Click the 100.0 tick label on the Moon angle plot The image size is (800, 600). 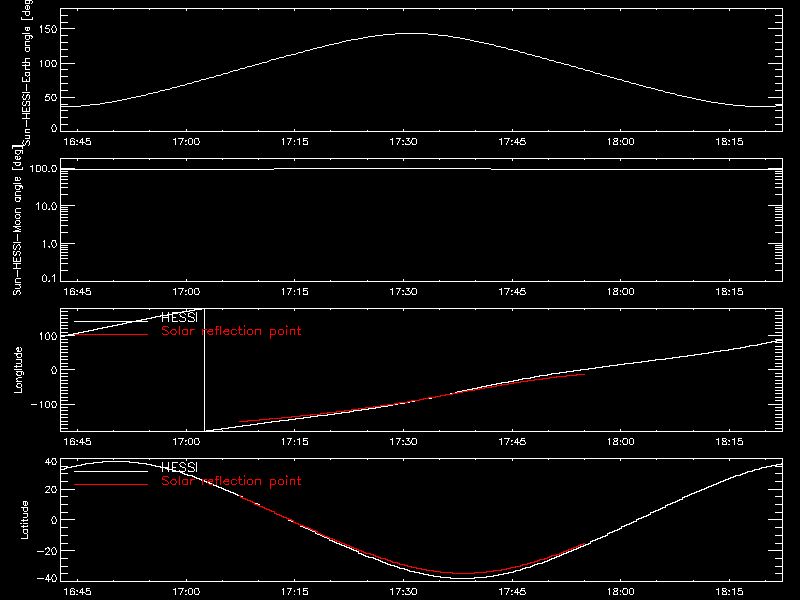click(x=43, y=169)
